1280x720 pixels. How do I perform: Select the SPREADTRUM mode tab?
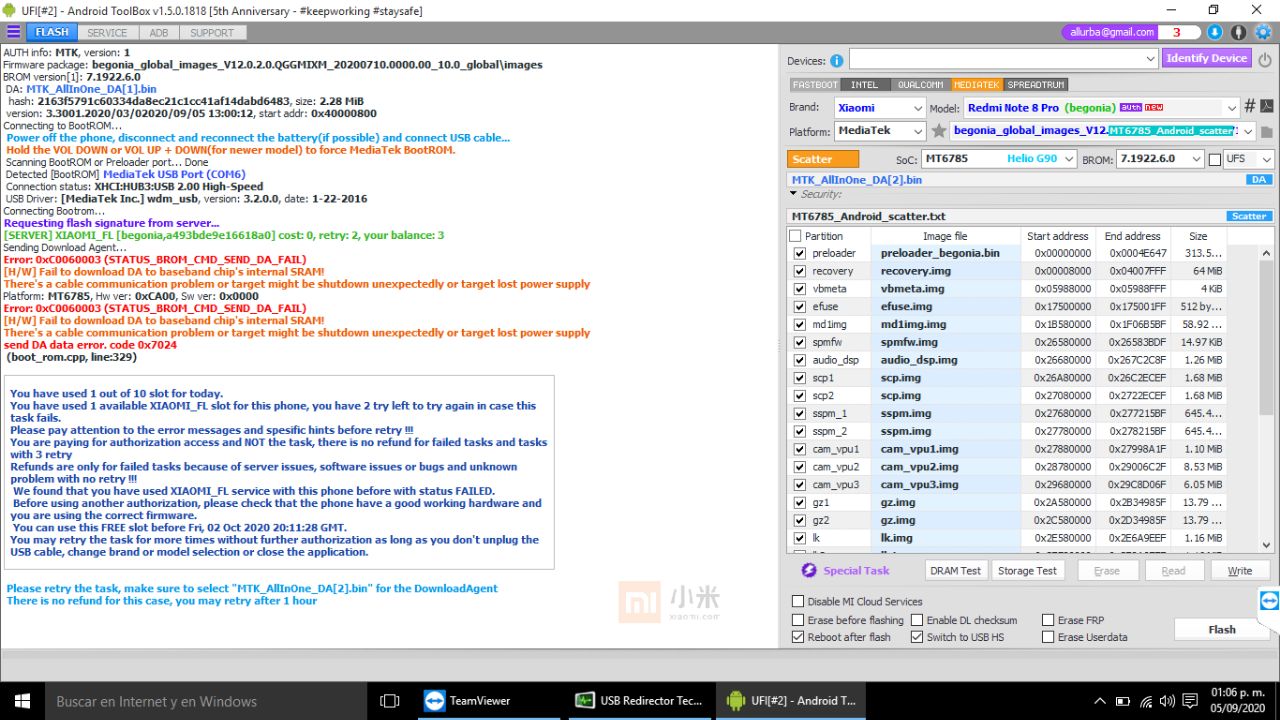tap(1036, 85)
